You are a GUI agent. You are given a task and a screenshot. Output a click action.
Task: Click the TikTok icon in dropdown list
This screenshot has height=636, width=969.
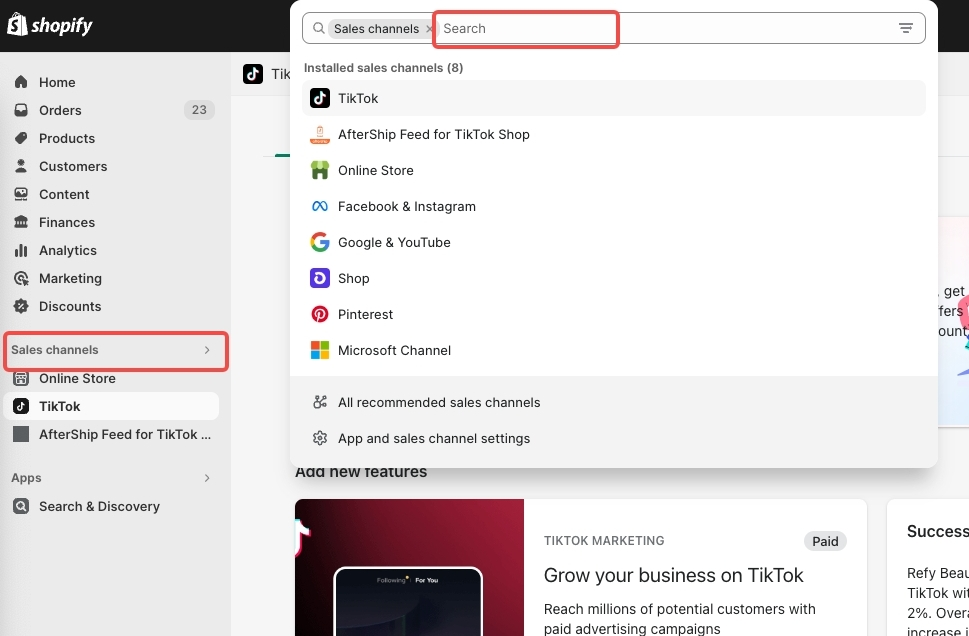(320, 98)
